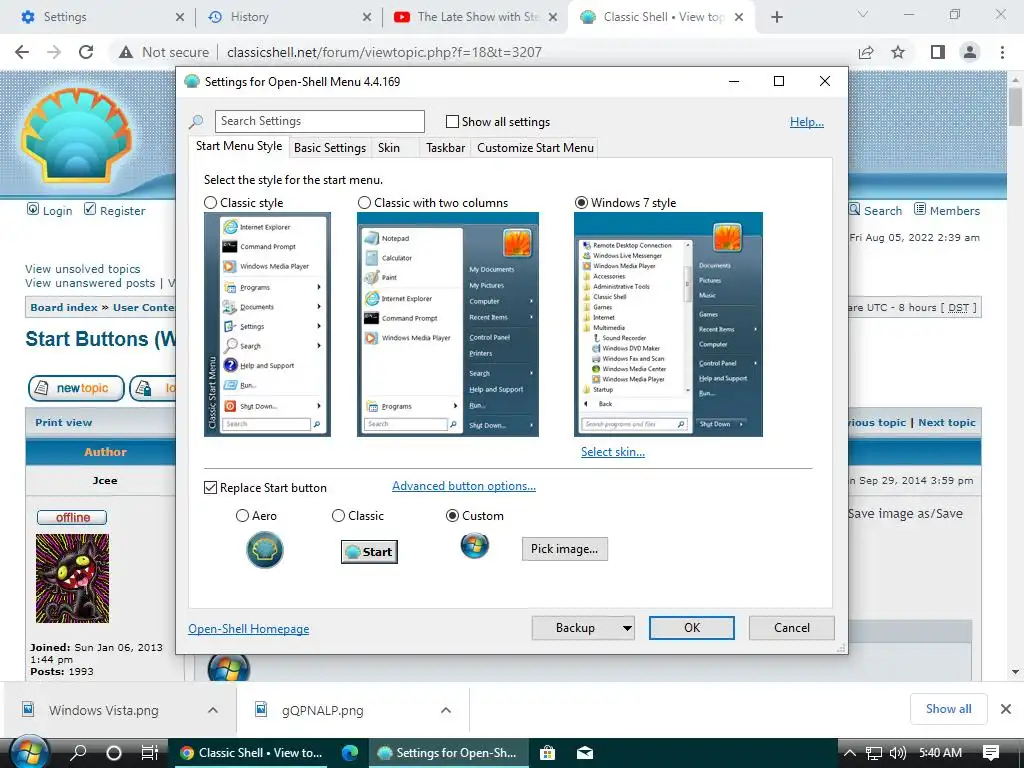Select Classic with two columns radio
This screenshot has height=768, width=1024.
[364, 202]
